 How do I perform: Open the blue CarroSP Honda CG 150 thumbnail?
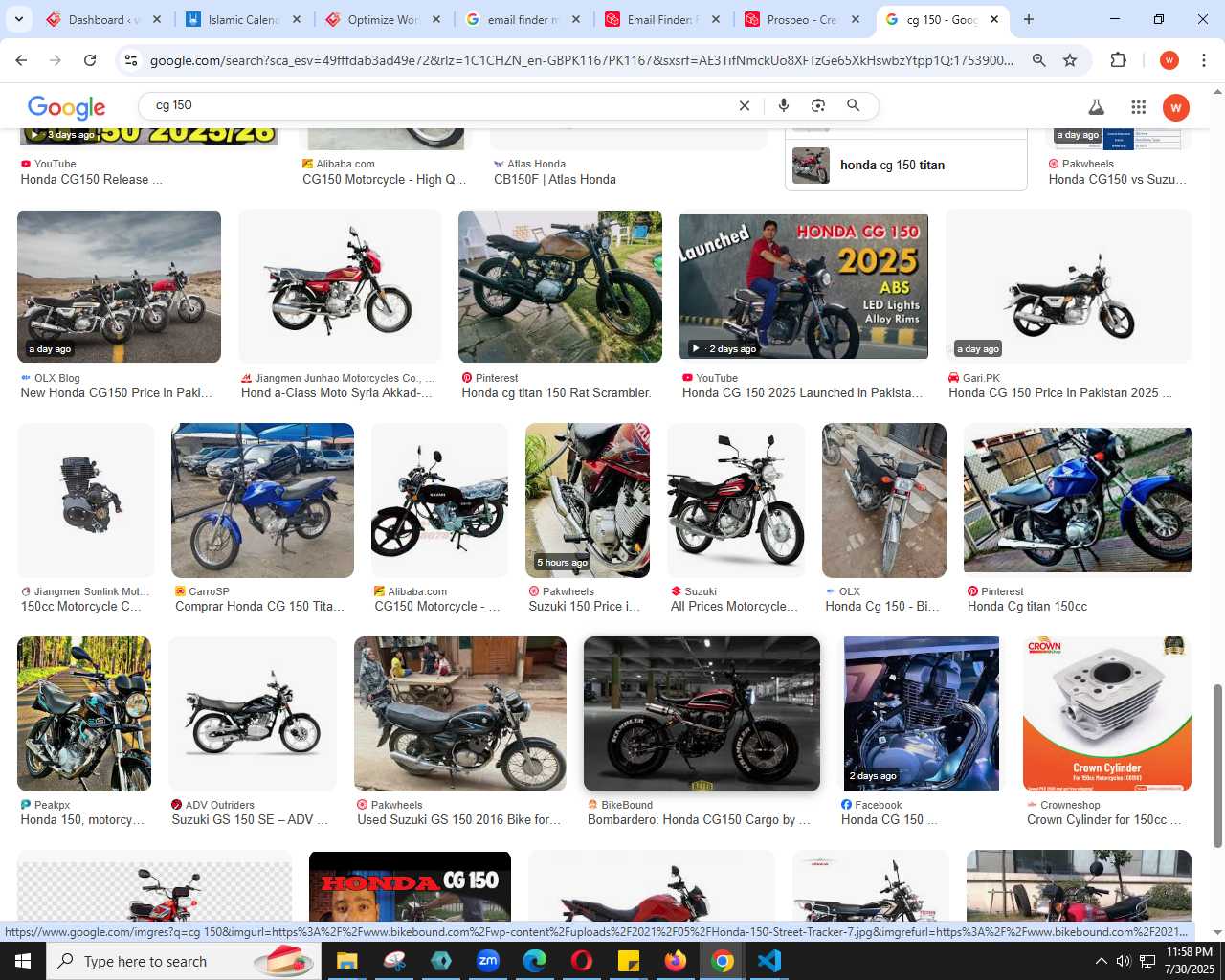coord(262,501)
